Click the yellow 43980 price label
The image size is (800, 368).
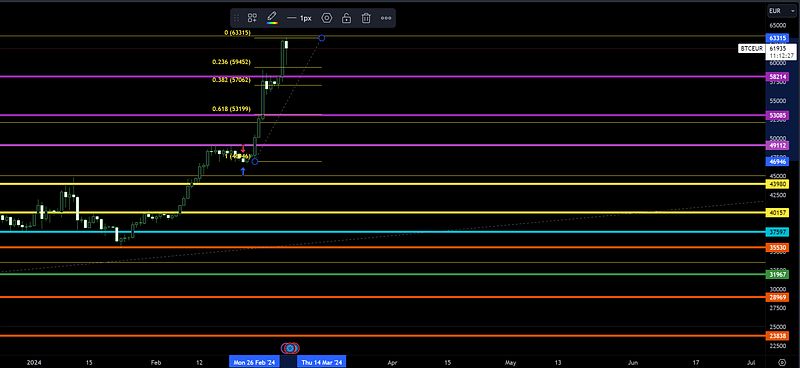(777, 184)
